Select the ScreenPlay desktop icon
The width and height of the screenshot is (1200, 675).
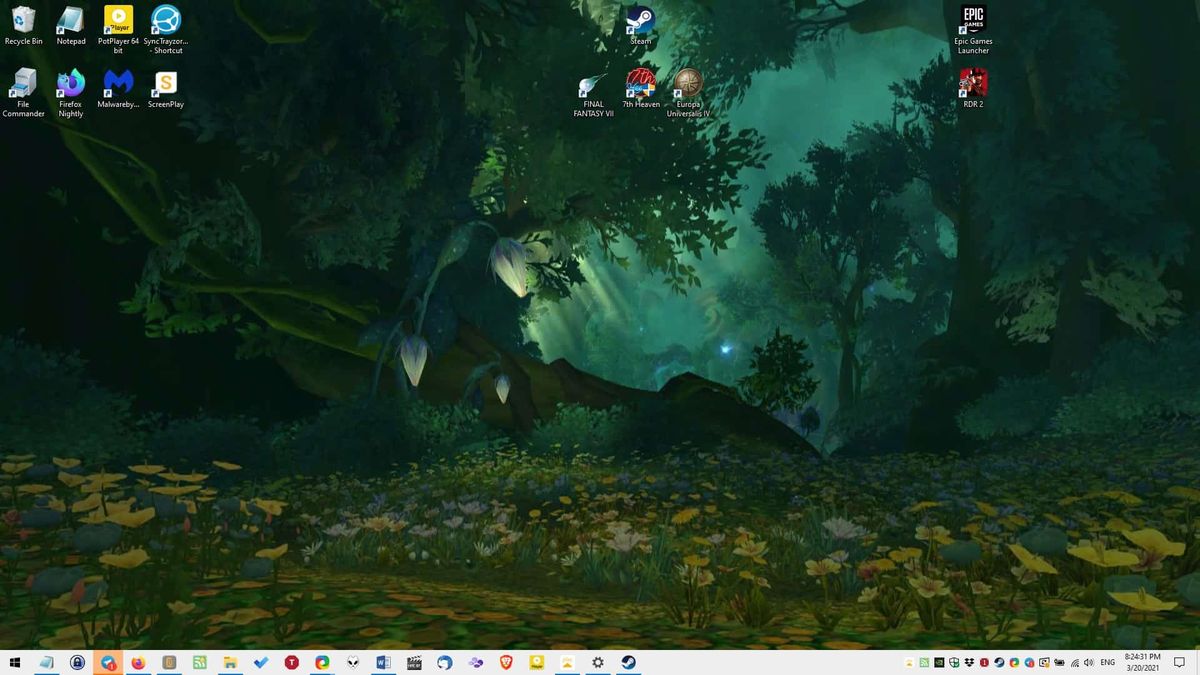click(x=166, y=89)
